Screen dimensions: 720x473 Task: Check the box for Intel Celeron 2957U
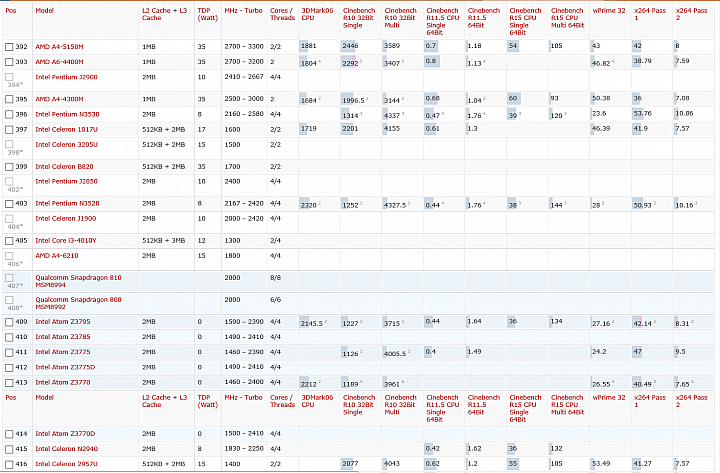(x=9, y=464)
